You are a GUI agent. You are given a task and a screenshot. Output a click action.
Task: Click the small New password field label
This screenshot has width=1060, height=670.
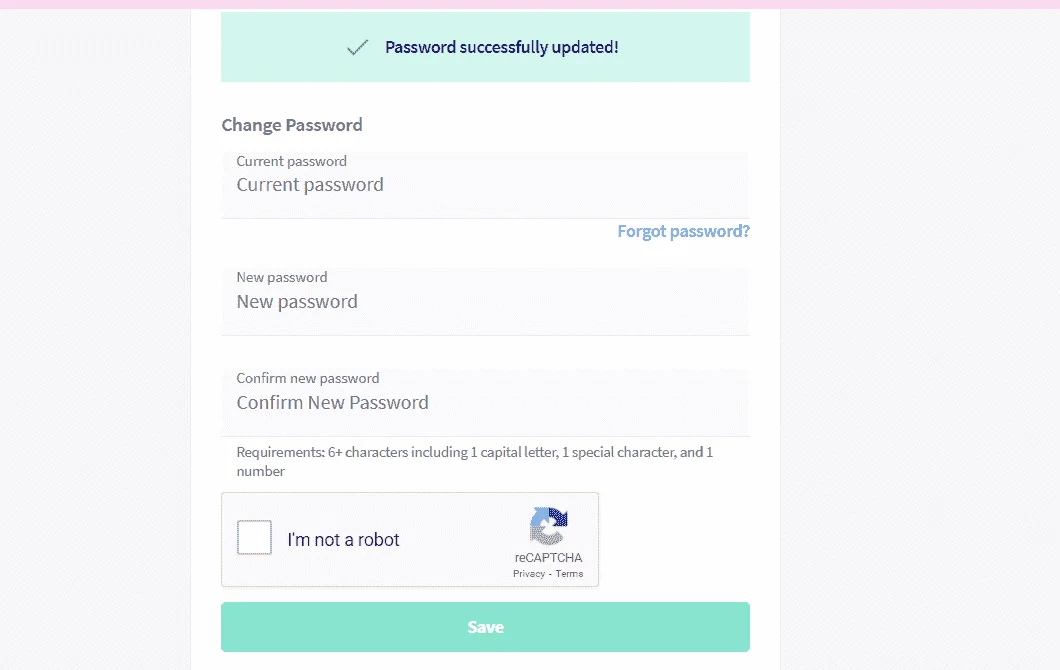point(282,277)
